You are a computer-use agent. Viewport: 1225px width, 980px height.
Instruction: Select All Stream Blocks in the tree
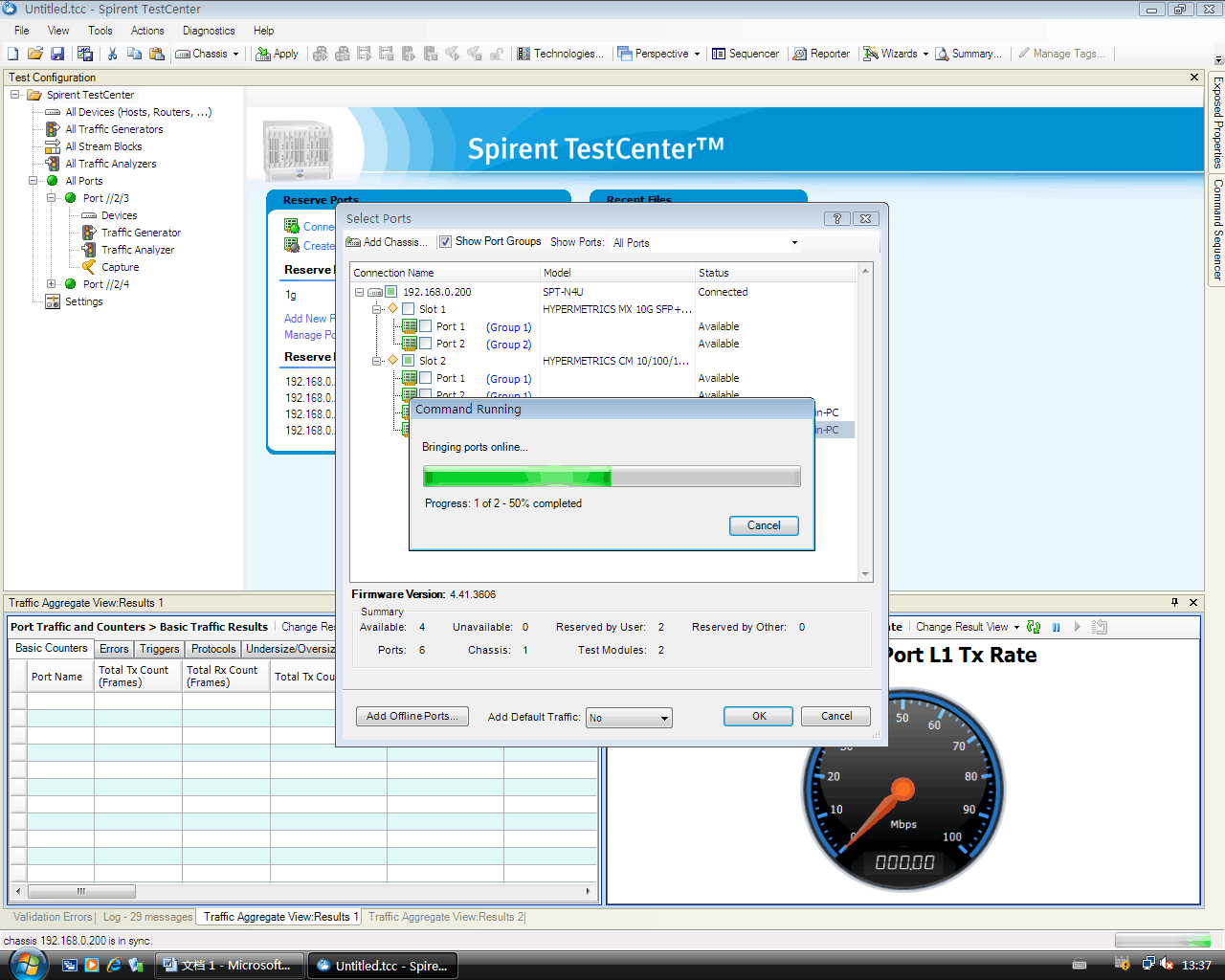(103, 146)
